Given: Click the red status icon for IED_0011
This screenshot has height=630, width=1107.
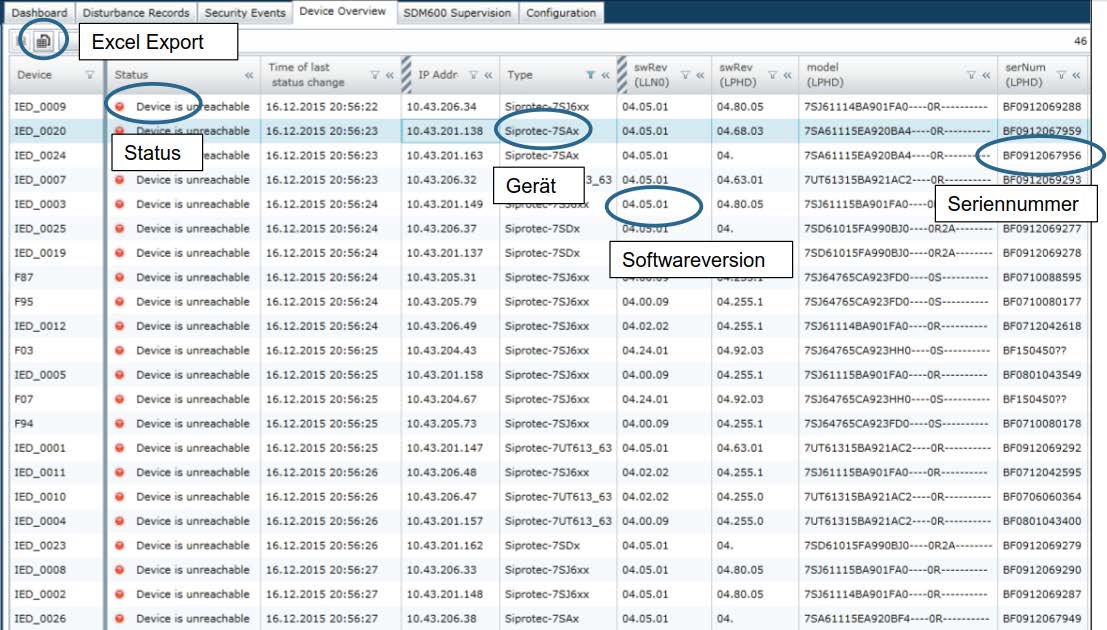Looking at the screenshot, I should click(120, 472).
